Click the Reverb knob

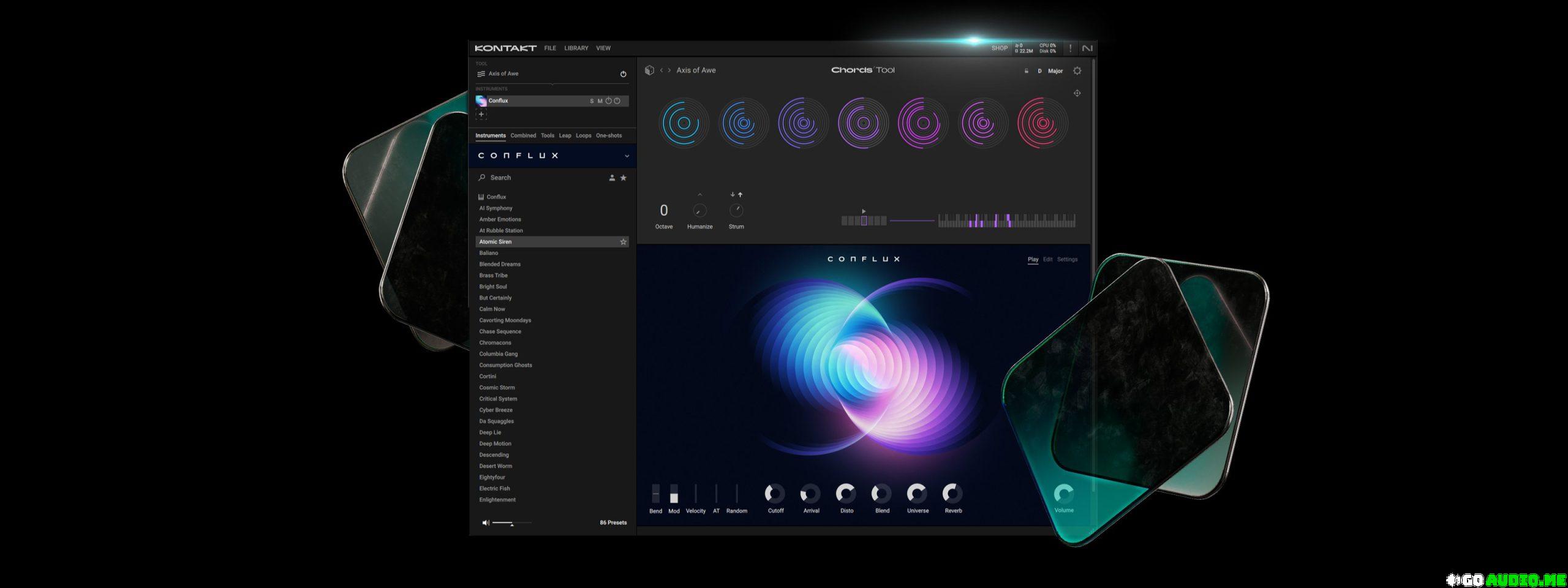952,493
